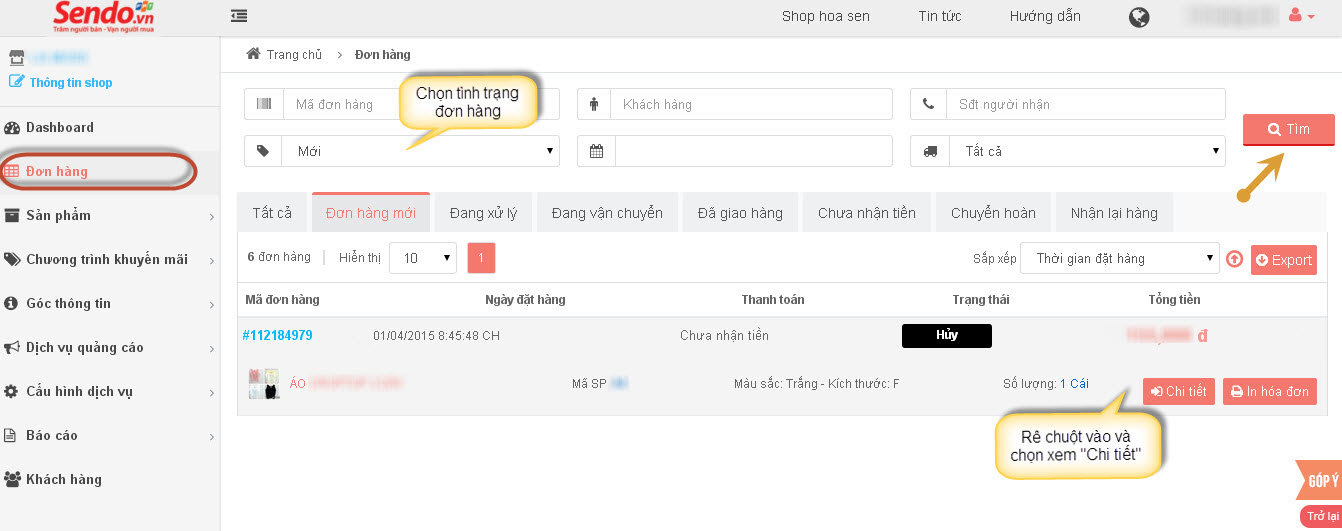Click the promotion tags icon
The height and width of the screenshot is (531, 1342).
point(12,259)
